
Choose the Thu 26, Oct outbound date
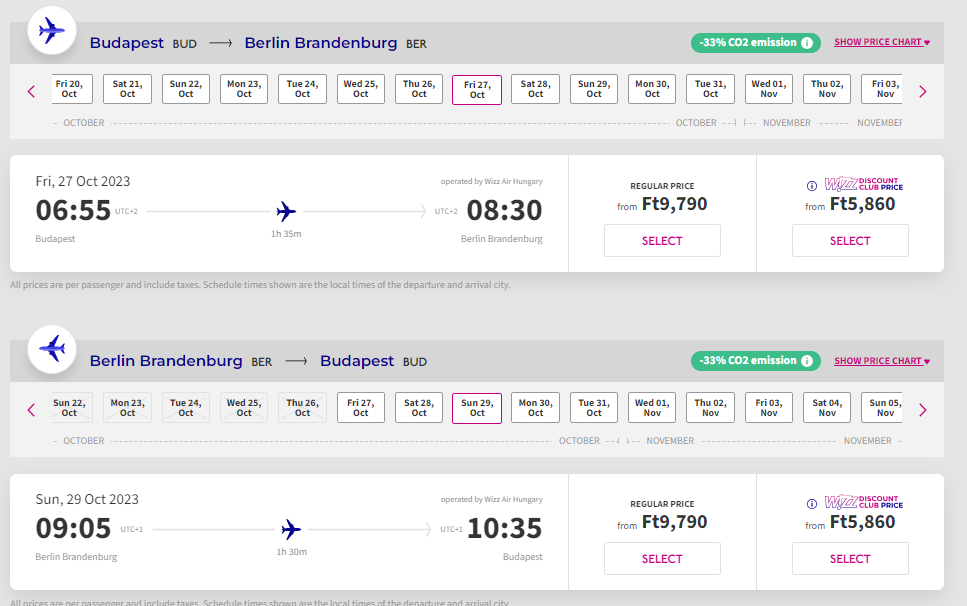pyautogui.click(x=419, y=89)
